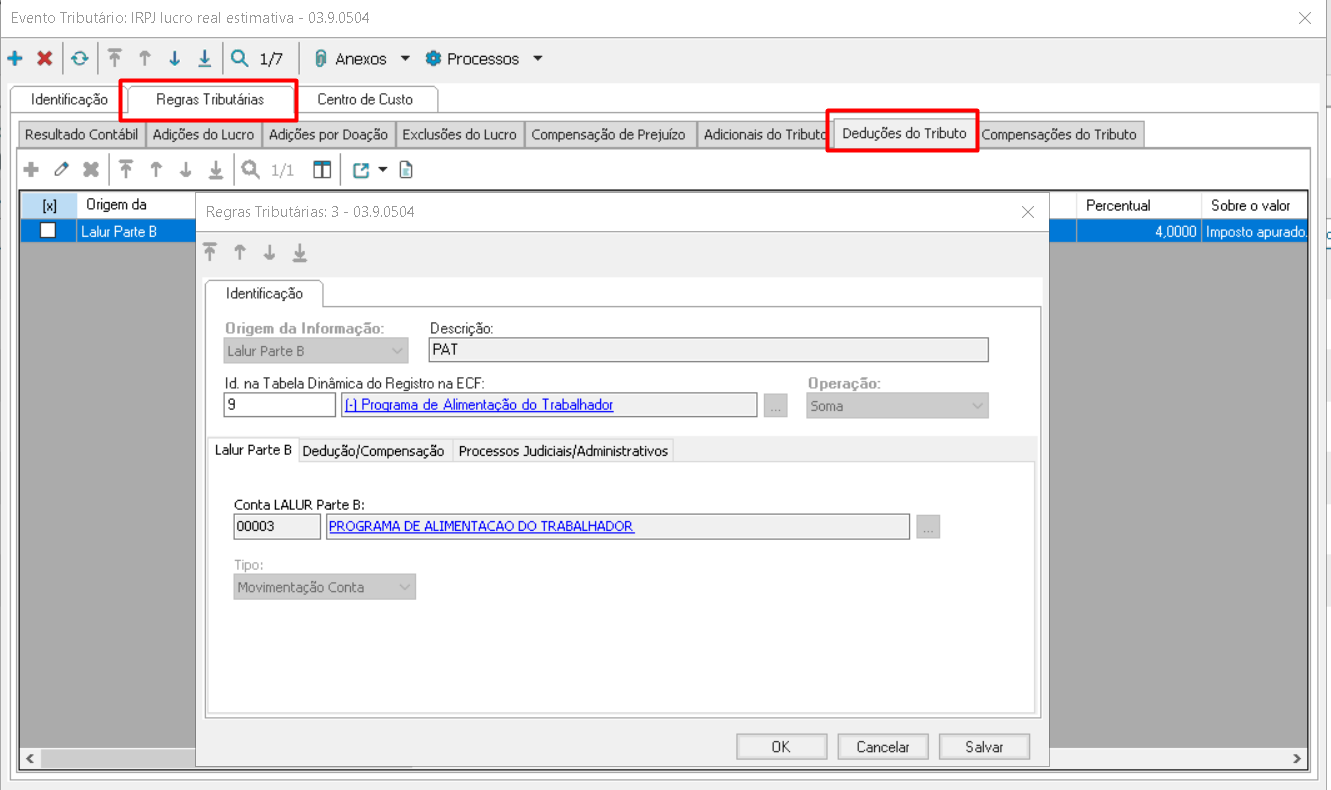Viewport: 1331px width, 790px height.
Task: Tick the checkbox on the Lalur Parte B row
Action: pyautogui.click(x=47, y=230)
